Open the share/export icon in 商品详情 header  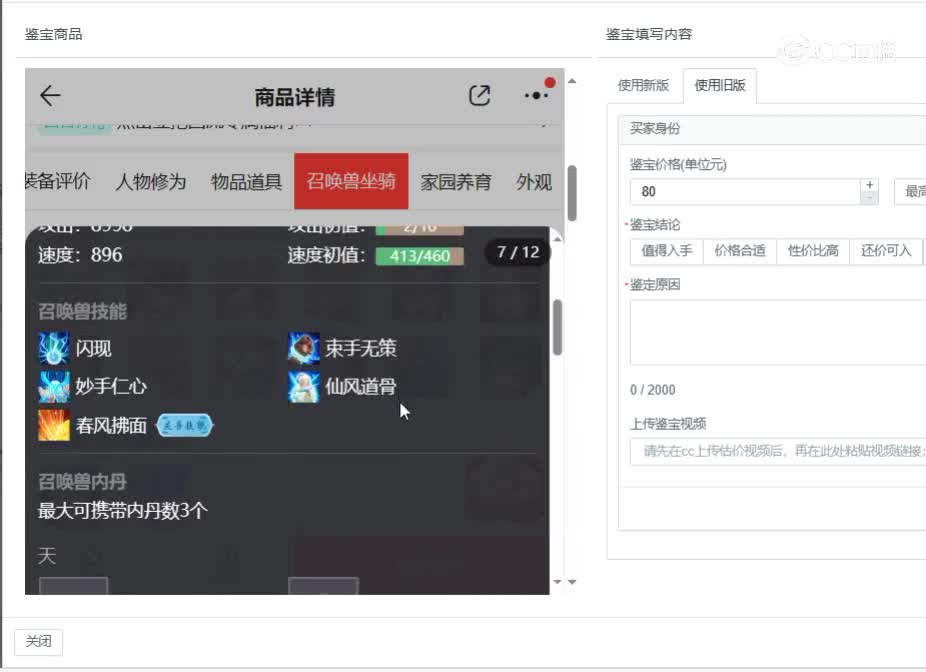click(479, 95)
